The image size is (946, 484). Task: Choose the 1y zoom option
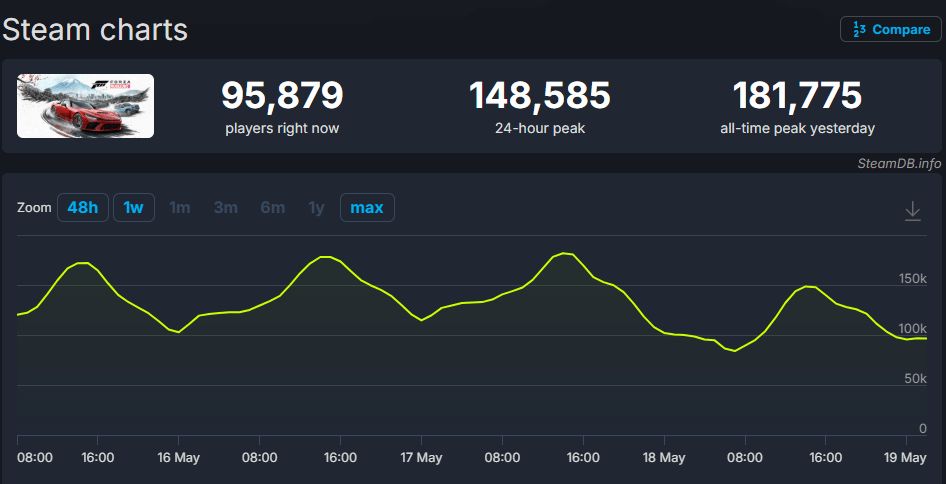coord(316,208)
